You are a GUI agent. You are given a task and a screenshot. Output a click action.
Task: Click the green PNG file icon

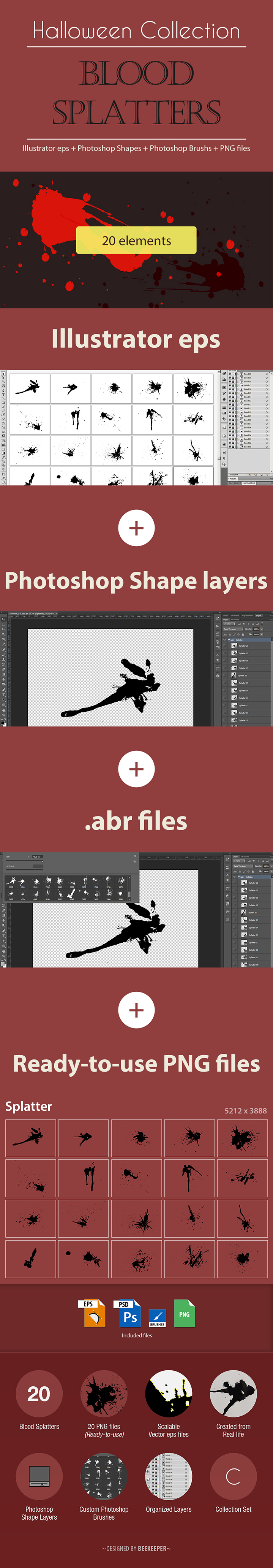coord(184,1313)
